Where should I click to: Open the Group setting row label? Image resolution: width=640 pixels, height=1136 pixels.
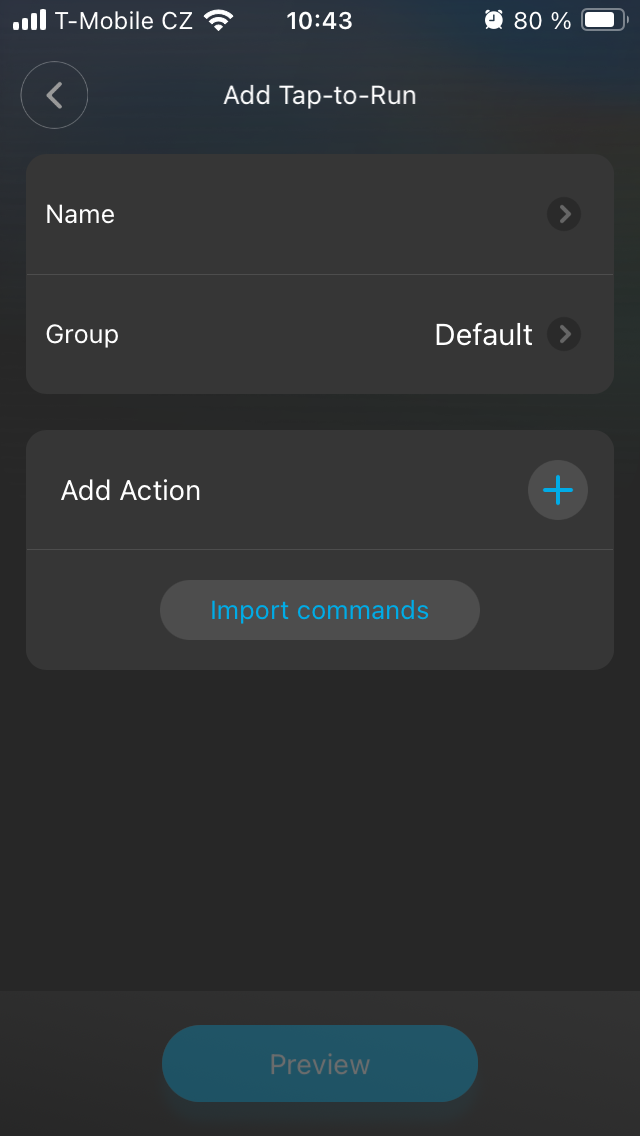click(82, 334)
